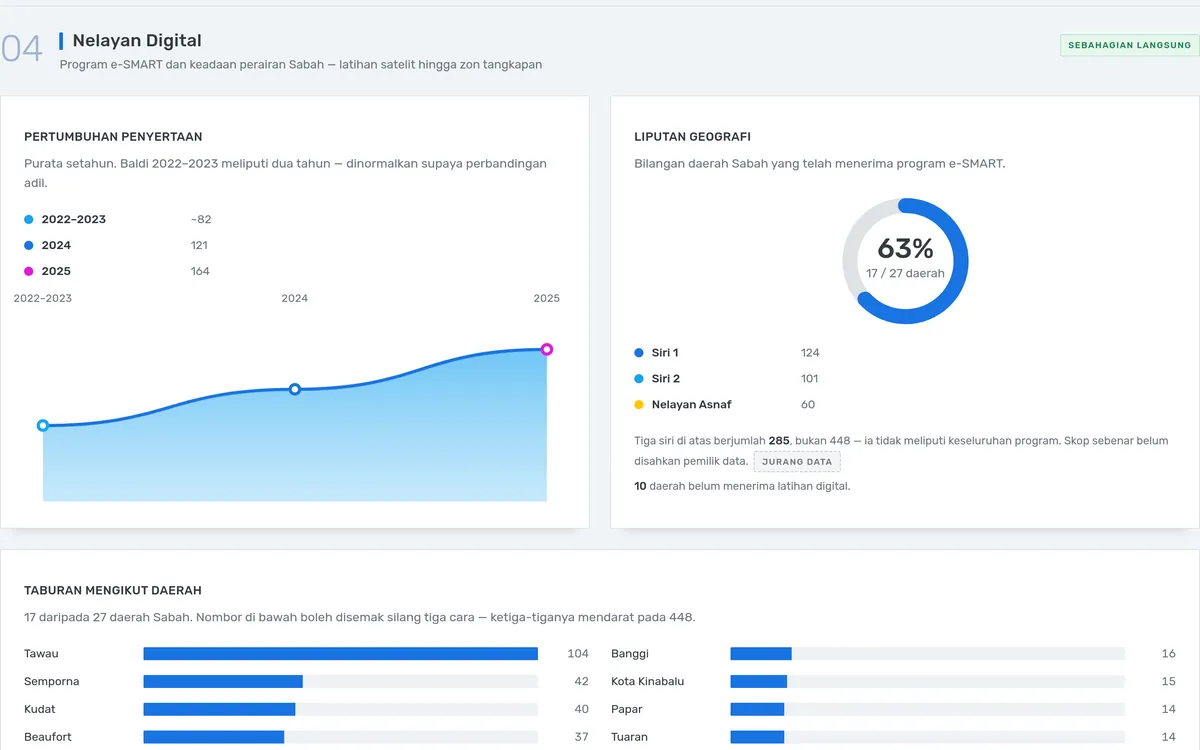Viewport: 1200px width, 750px height.
Task: Click the '10 daerah belum menerima' note
Action: point(742,486)
